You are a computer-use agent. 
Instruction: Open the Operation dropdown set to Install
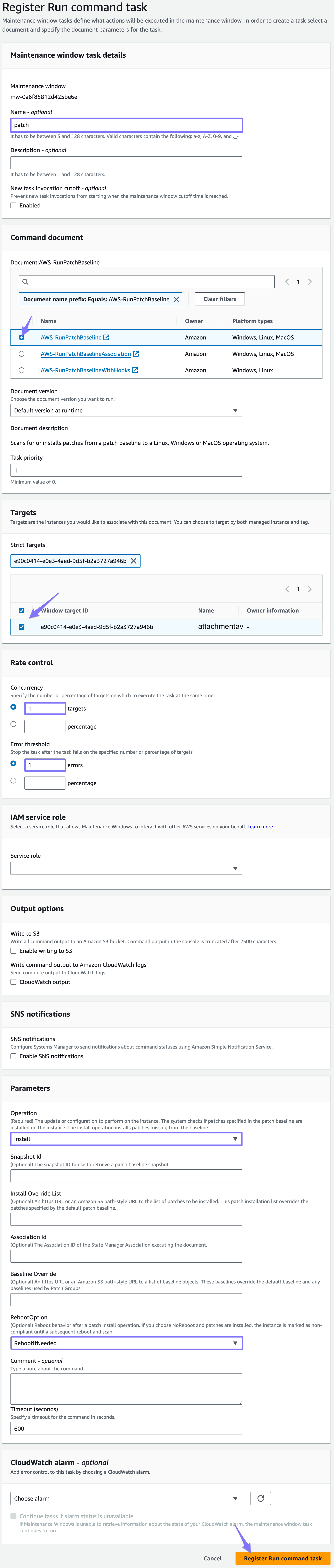126,1139
